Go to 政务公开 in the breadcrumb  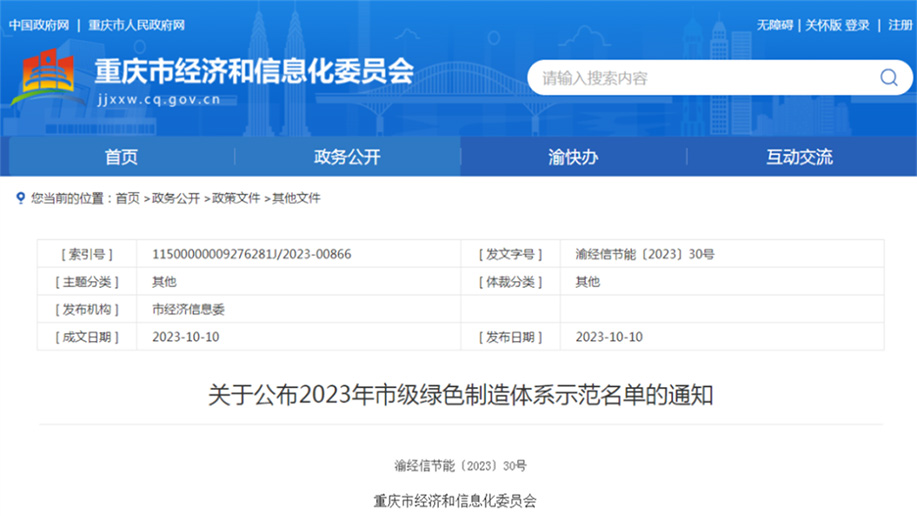(x=175, y=199)
